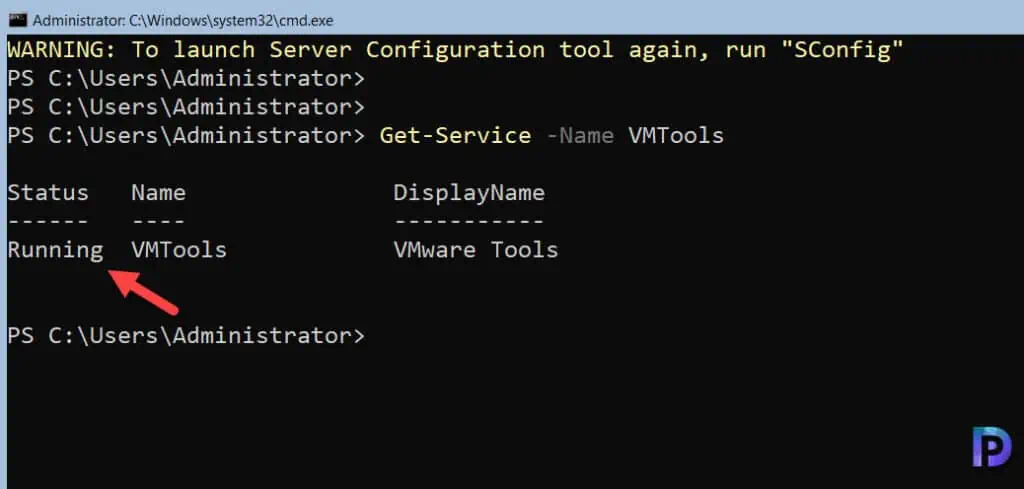This screenshot has height=489, width=1024.
Task: Select the 'Get-Service' command text
Action: coord(455,135)
